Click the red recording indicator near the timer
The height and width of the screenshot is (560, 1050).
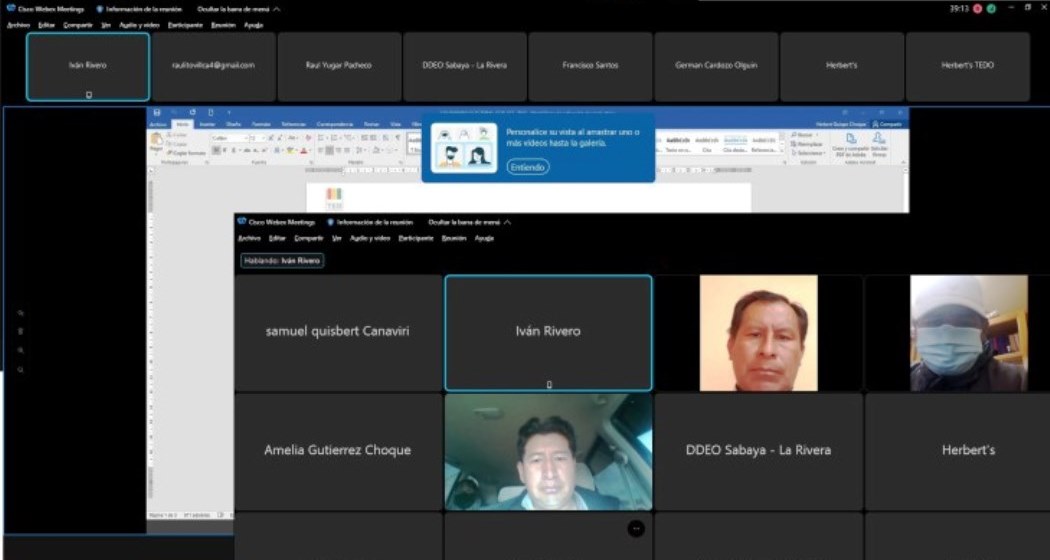[977, 8]
